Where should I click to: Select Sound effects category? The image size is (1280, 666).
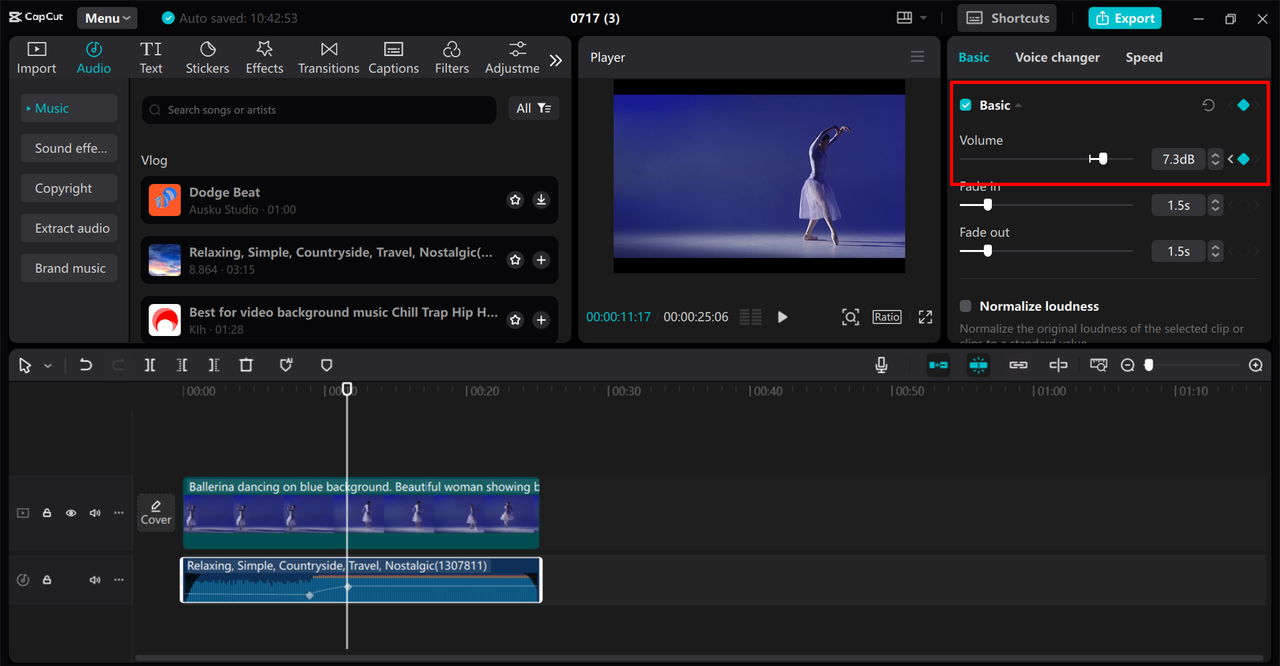(69, 148)
